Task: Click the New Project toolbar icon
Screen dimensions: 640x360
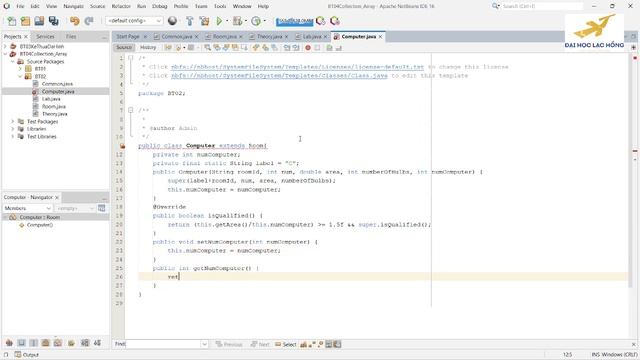Action: 25,21
